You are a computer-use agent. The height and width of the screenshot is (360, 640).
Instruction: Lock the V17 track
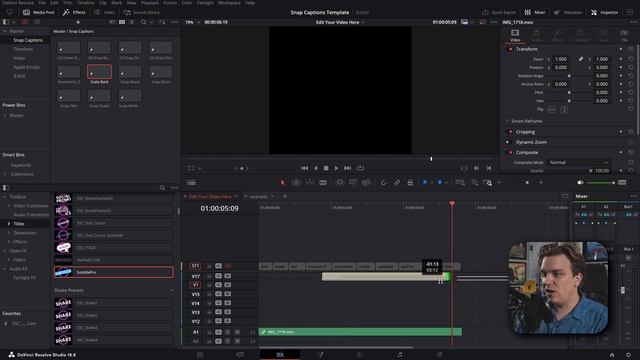[209, 276]
